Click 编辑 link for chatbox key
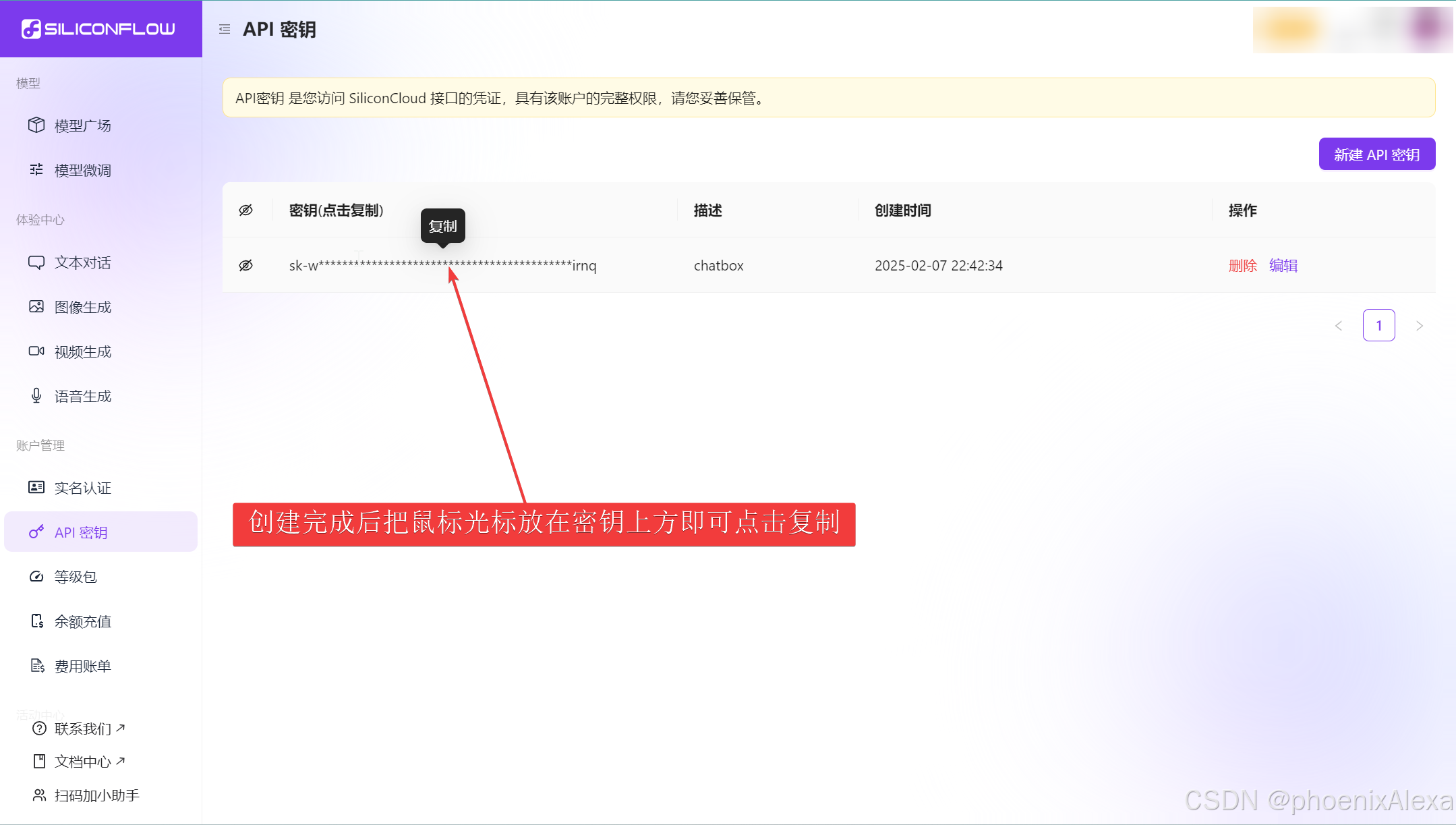 (x=1283, y=266)
